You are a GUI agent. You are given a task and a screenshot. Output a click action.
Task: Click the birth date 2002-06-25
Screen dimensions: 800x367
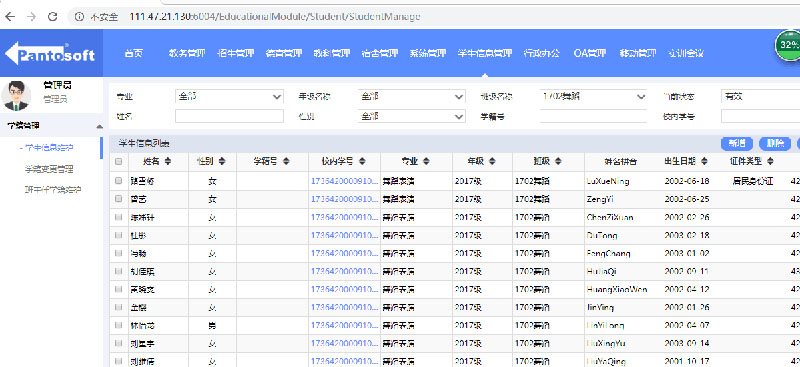click(687, 199)
